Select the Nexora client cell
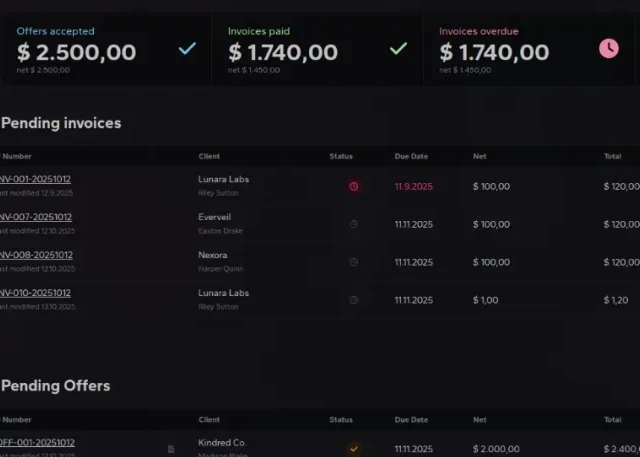This screenshot has height=457, width=640. pos(213,255)
